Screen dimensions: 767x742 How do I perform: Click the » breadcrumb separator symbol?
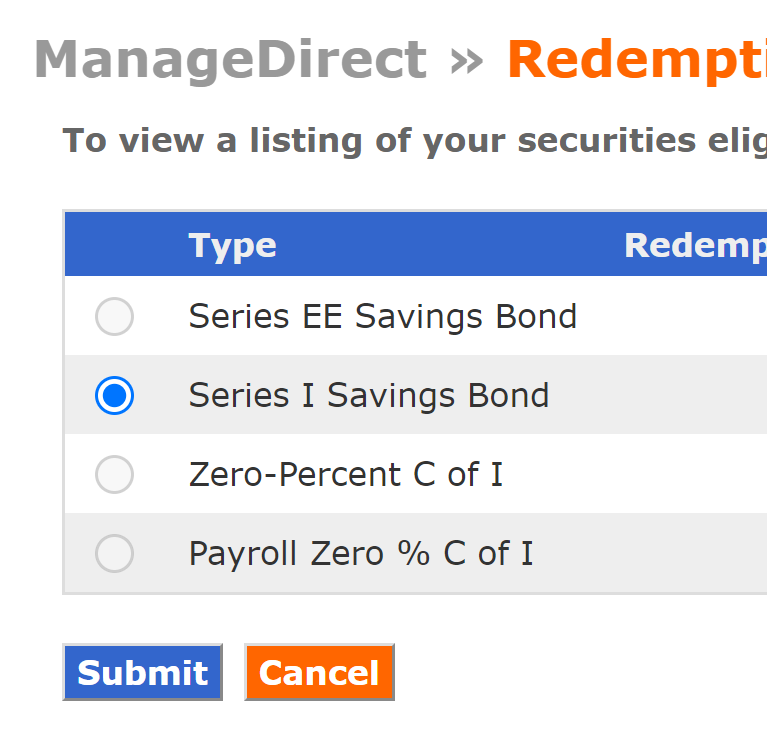466,60
